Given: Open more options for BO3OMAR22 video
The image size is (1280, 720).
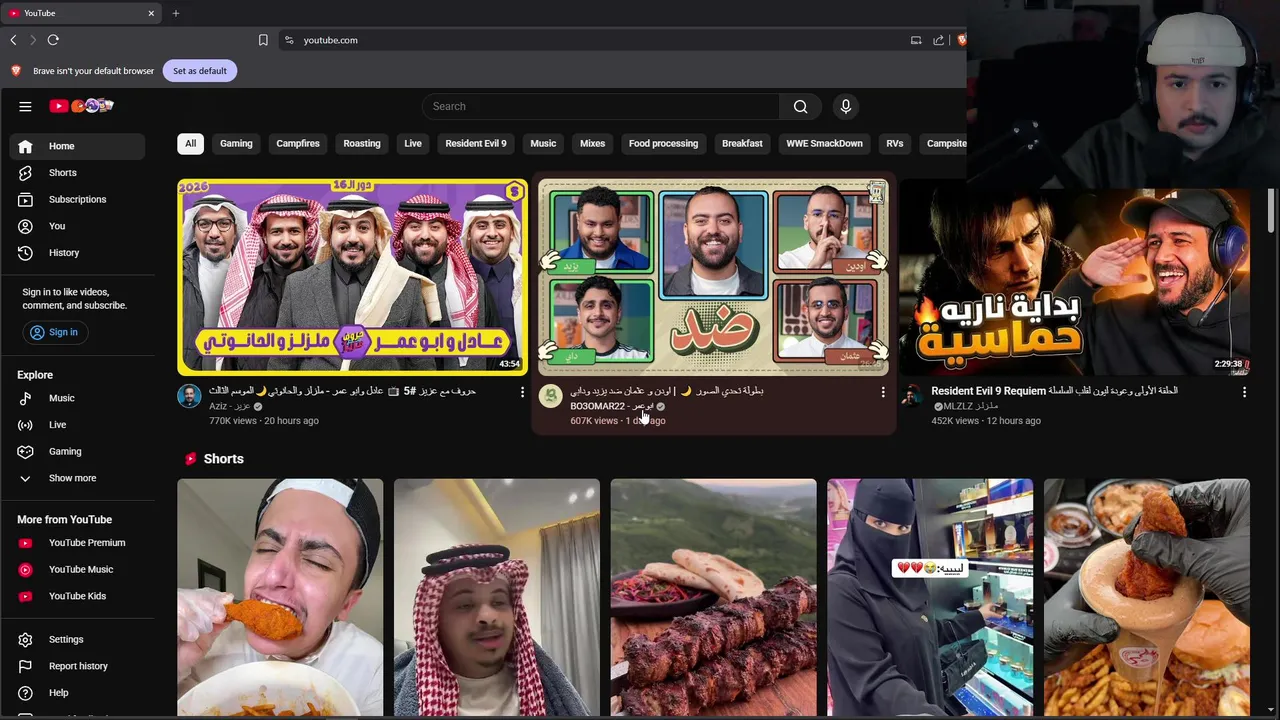Looking at the screenshot, I should (x=883, y=392).
